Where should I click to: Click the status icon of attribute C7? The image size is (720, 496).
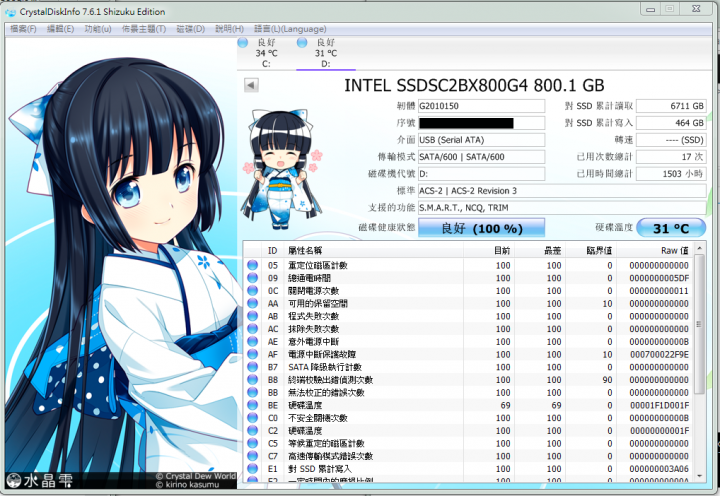click(x=253, y=456)
